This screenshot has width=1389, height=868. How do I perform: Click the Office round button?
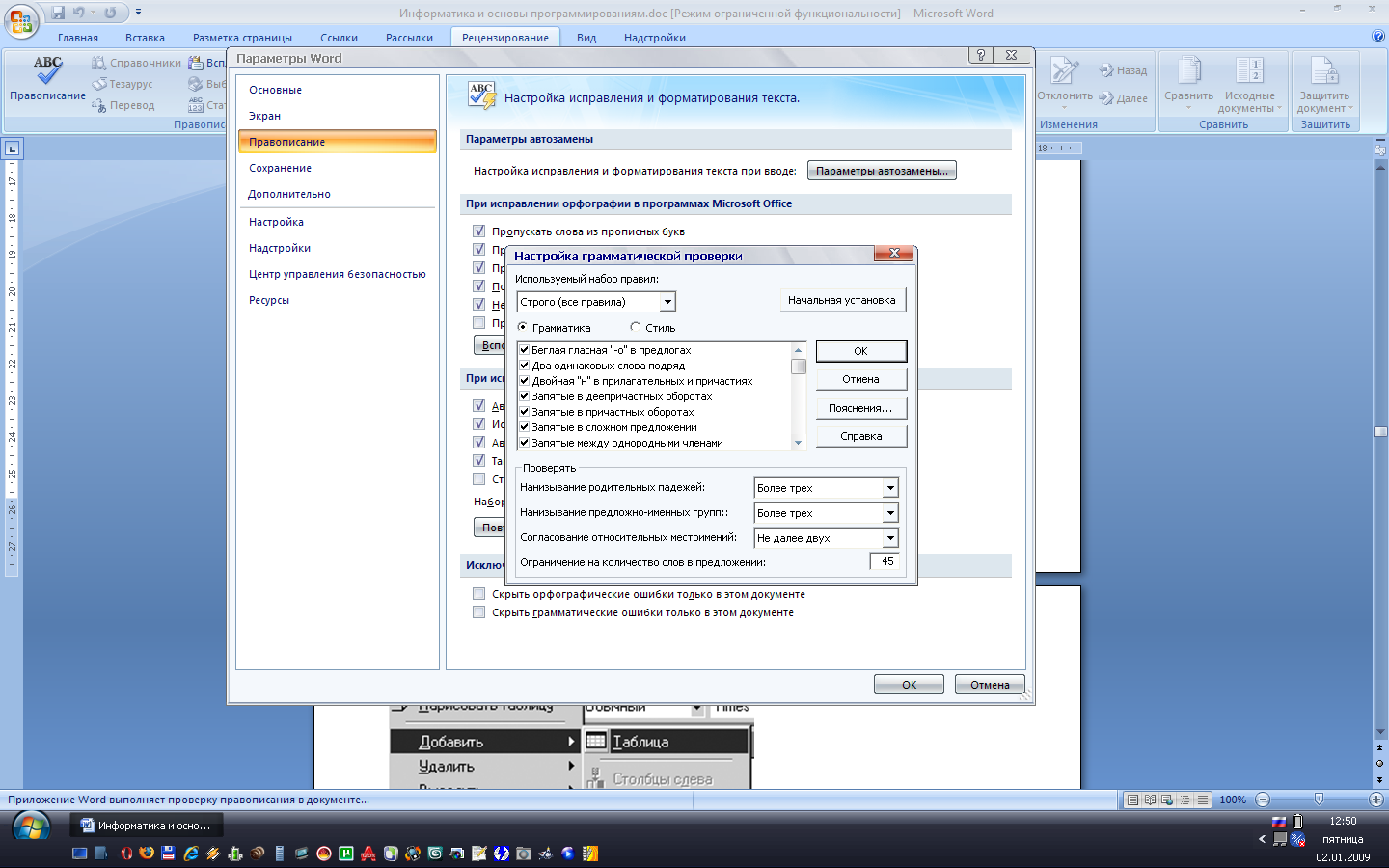pos(21,20)
